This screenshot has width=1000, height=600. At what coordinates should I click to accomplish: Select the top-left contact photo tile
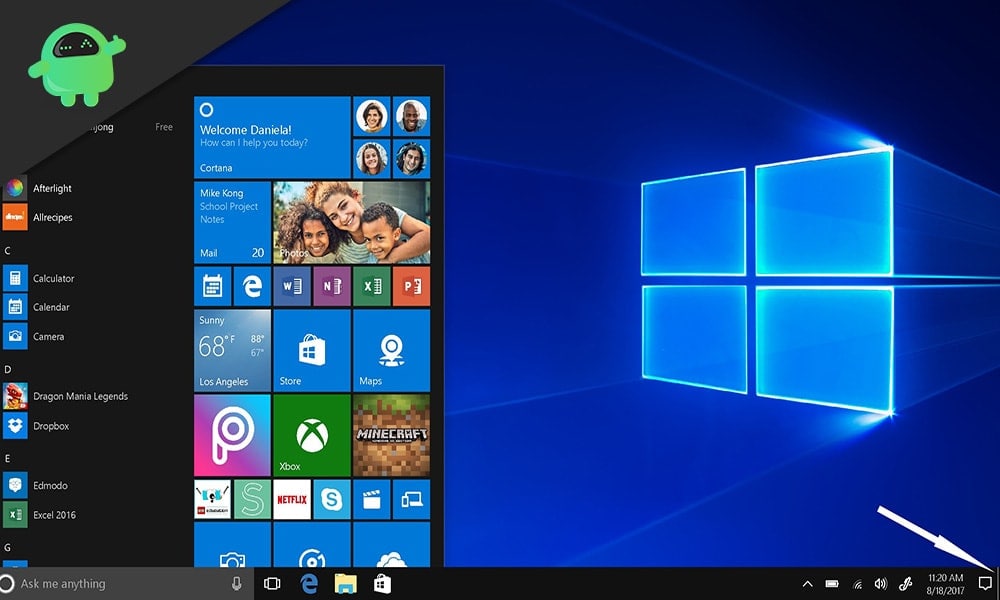(x=372, y=116)
